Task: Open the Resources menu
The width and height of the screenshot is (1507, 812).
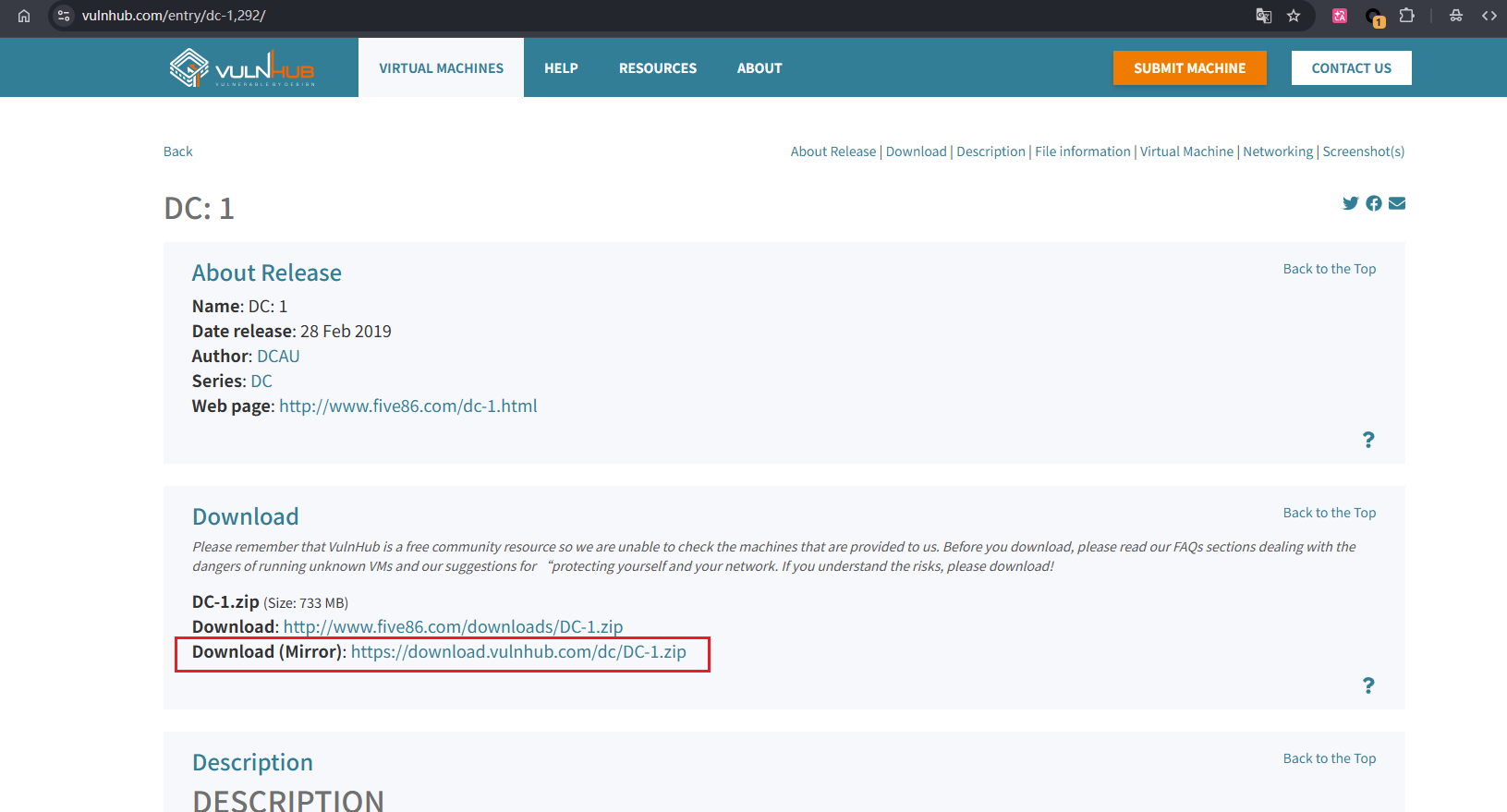Action: pos(658,68)
